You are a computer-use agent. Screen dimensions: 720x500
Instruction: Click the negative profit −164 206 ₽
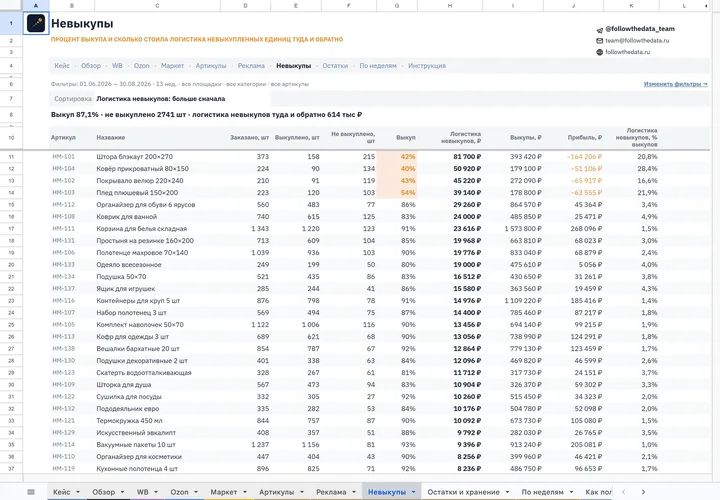tap(584, 157)
